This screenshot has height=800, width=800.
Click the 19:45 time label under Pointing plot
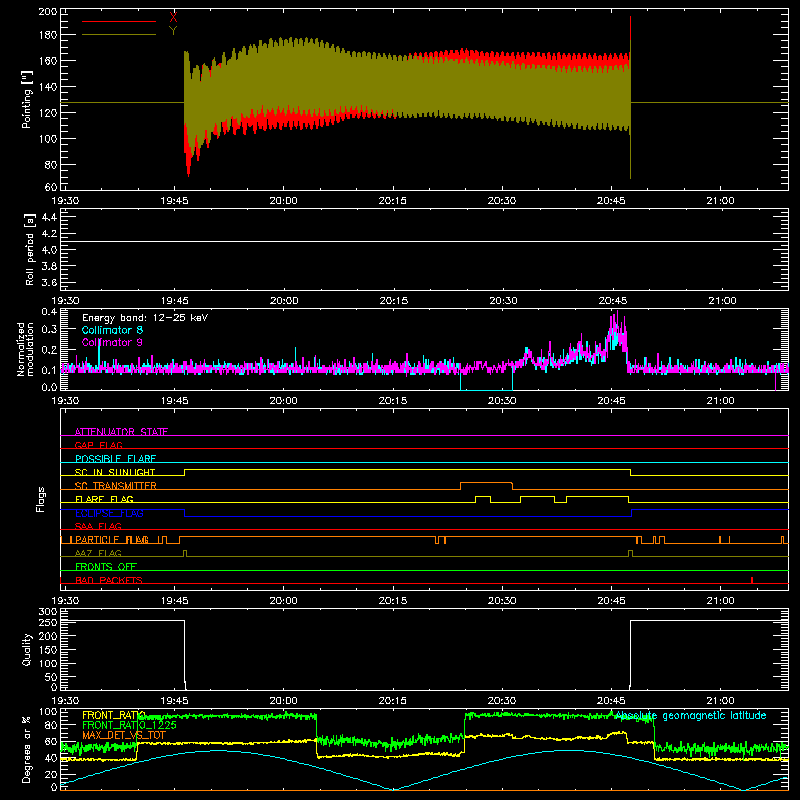(x=174, y=201)
